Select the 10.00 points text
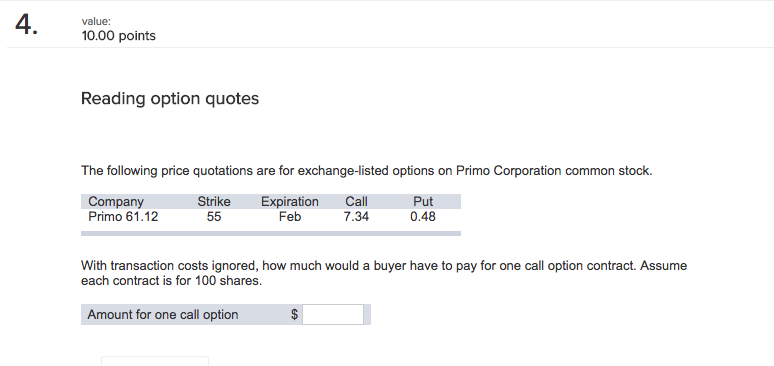The height and width of the screenshot is (366, 774). (x=118, y=36)
